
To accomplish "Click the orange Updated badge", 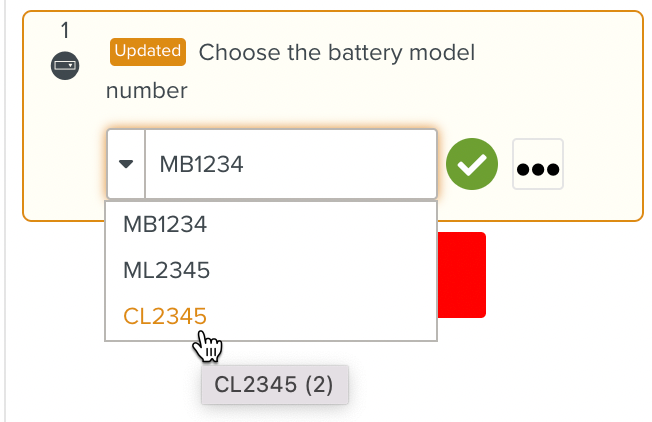I will (148, 51).
